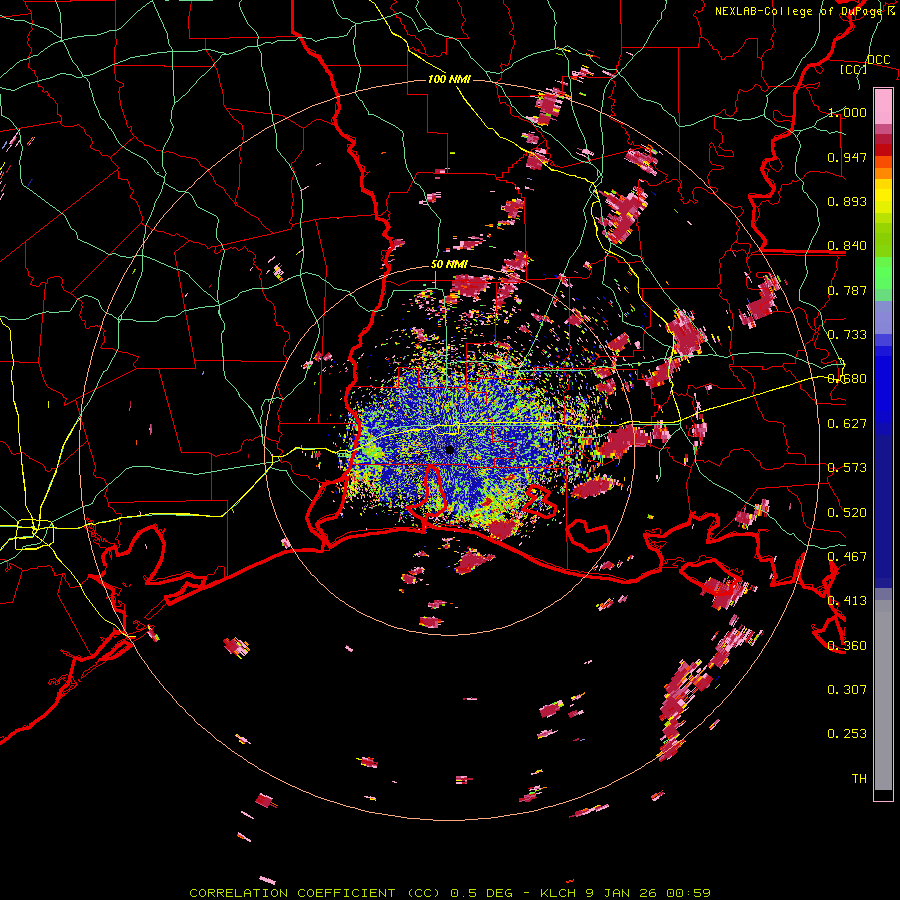The width and height of the screenshot is (900, 900).
Task: Click the 0.680 scale value
Action: (x=847, y=379)
